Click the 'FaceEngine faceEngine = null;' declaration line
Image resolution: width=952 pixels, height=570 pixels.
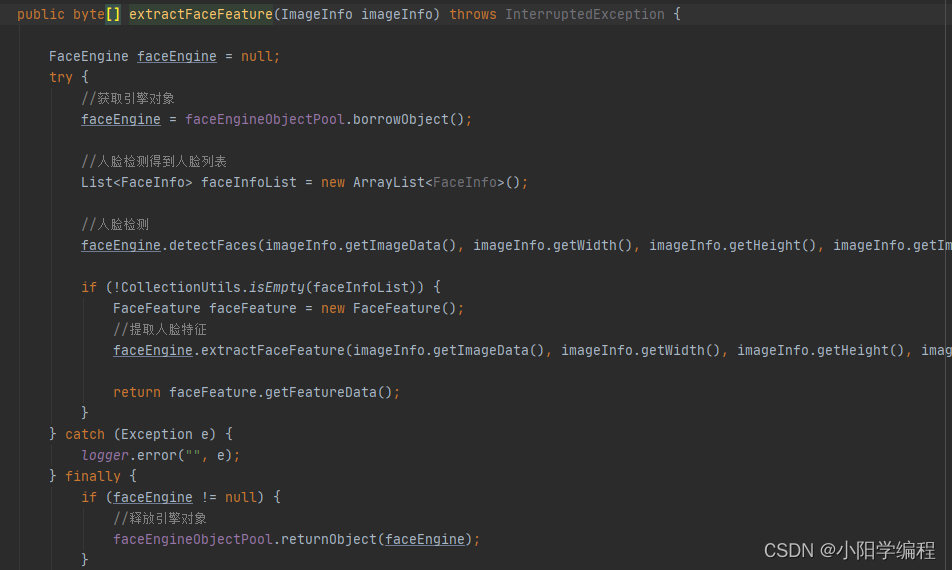click(x=164, y=56)
